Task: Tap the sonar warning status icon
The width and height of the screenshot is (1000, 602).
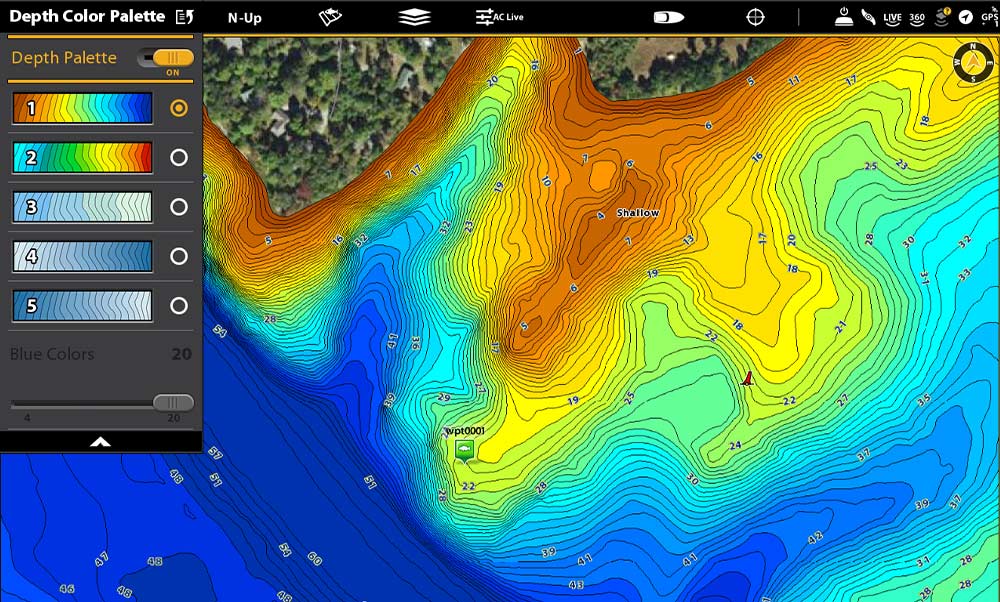Action: pyautogui.click(x=942, y=17)
